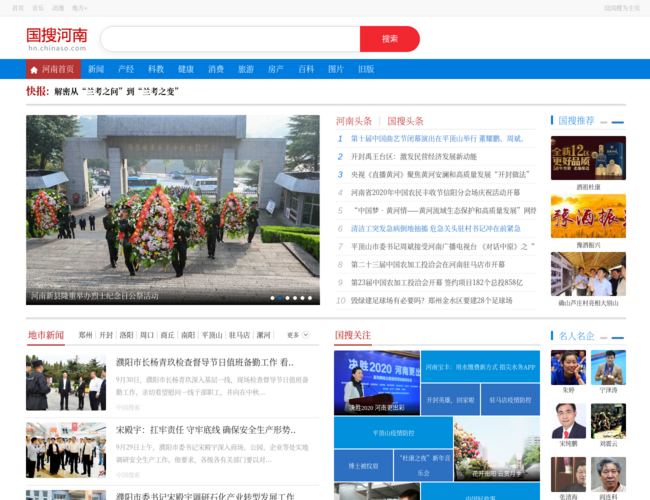Select the 郑州 city tab
This screenshot has height=500, width=650.
coord(85,335)
